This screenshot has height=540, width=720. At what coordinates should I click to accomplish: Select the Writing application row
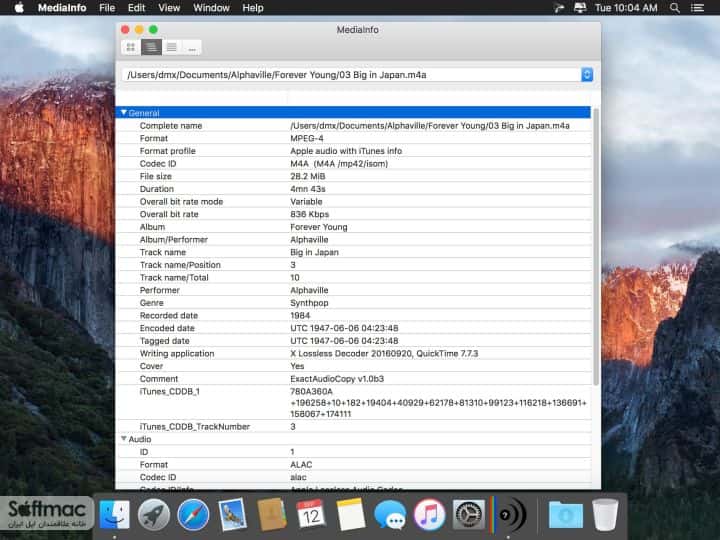point(354,354)
